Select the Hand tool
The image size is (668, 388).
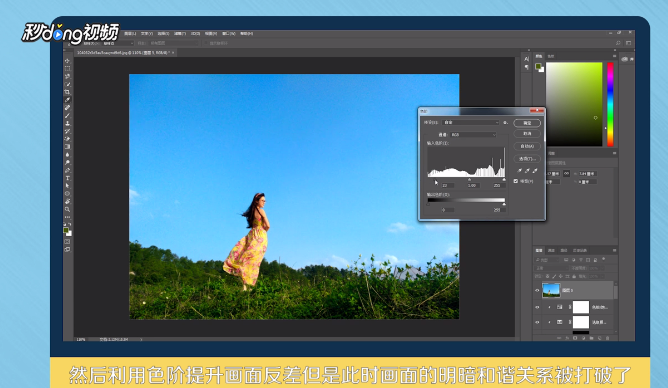(67, 201)
